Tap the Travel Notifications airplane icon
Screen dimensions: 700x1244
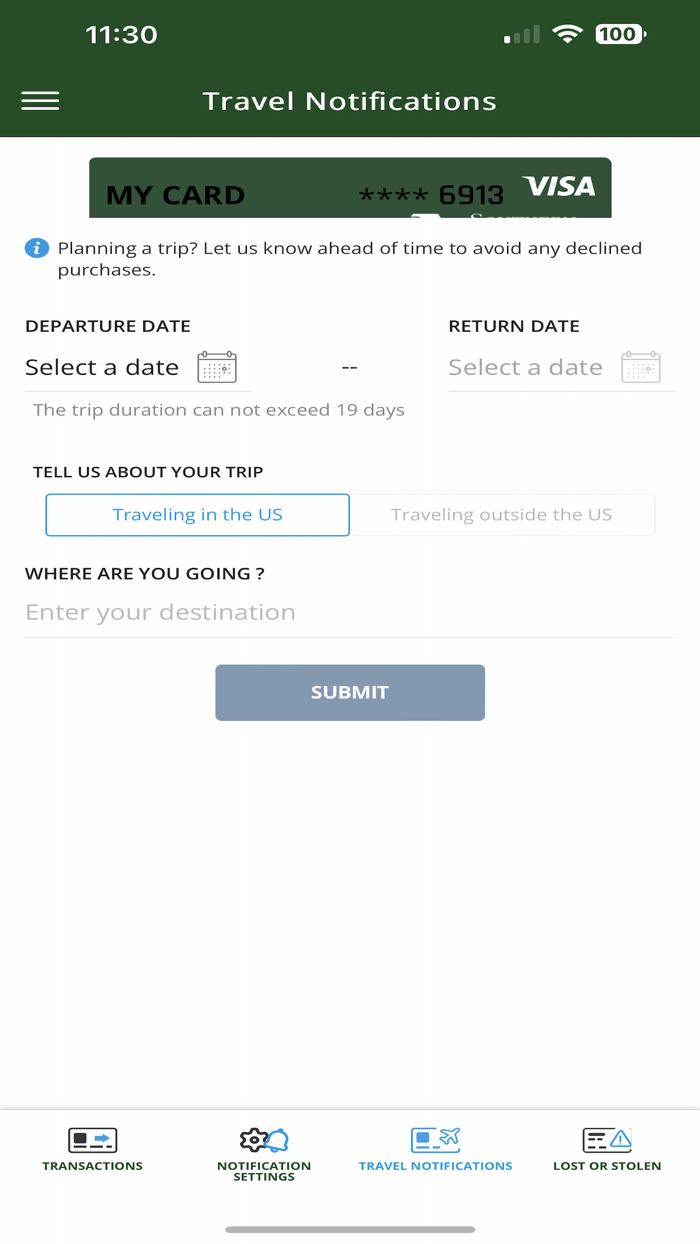pos(435,1139)
